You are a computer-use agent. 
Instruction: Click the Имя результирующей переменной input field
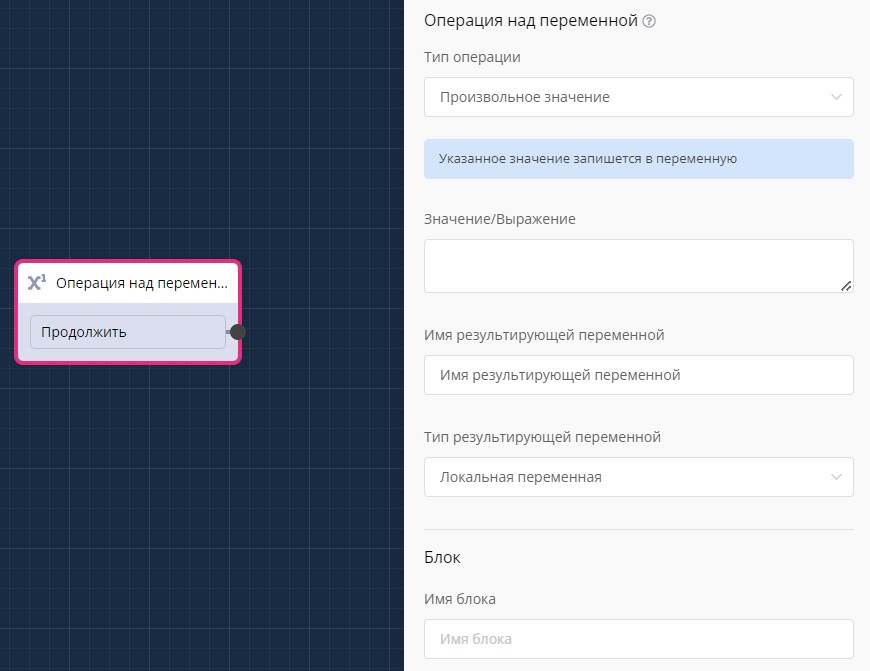pyautogui.click(x=638, y=375)
